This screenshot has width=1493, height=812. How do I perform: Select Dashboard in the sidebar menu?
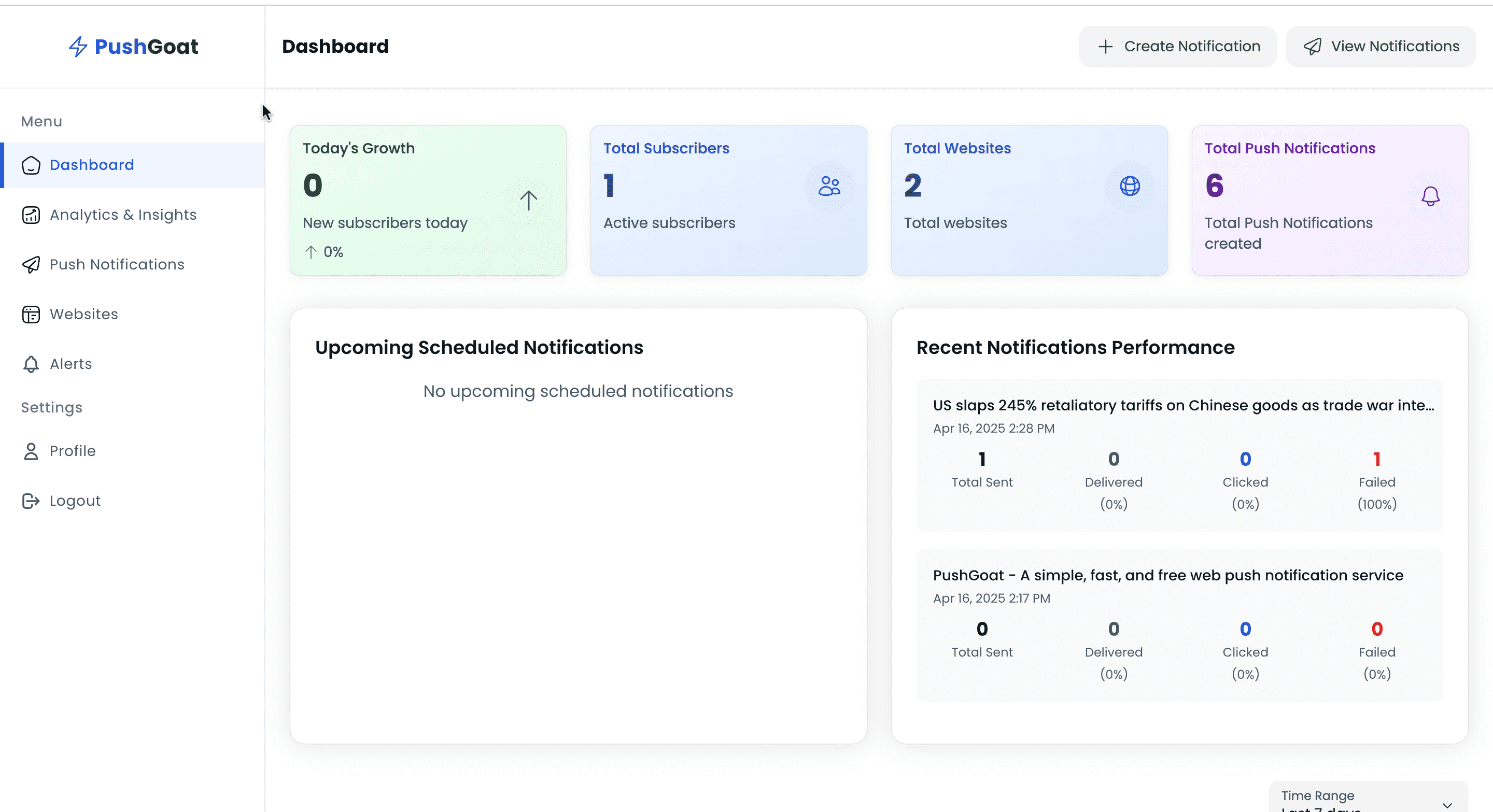click(92, 165)
